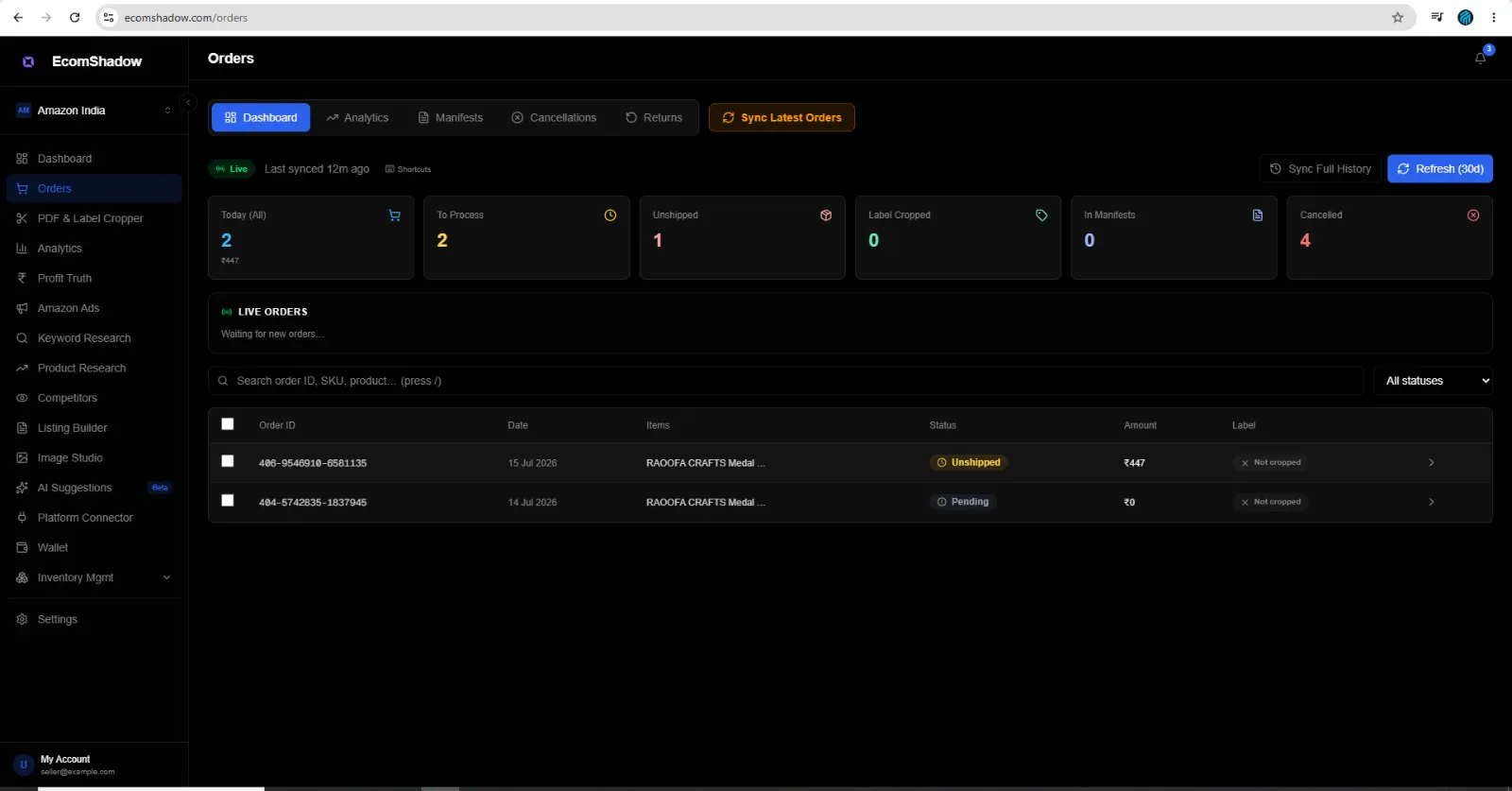Focus the order search field
This screenshot has width=1512, height=791.
(785, 381)
